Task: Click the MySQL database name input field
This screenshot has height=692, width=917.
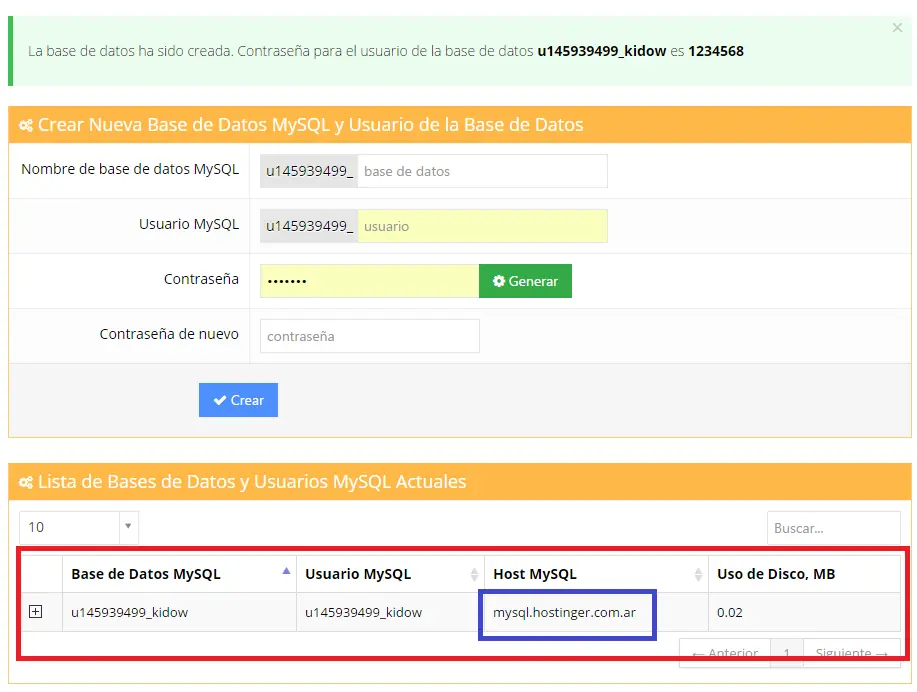Action: click(482, 171)
